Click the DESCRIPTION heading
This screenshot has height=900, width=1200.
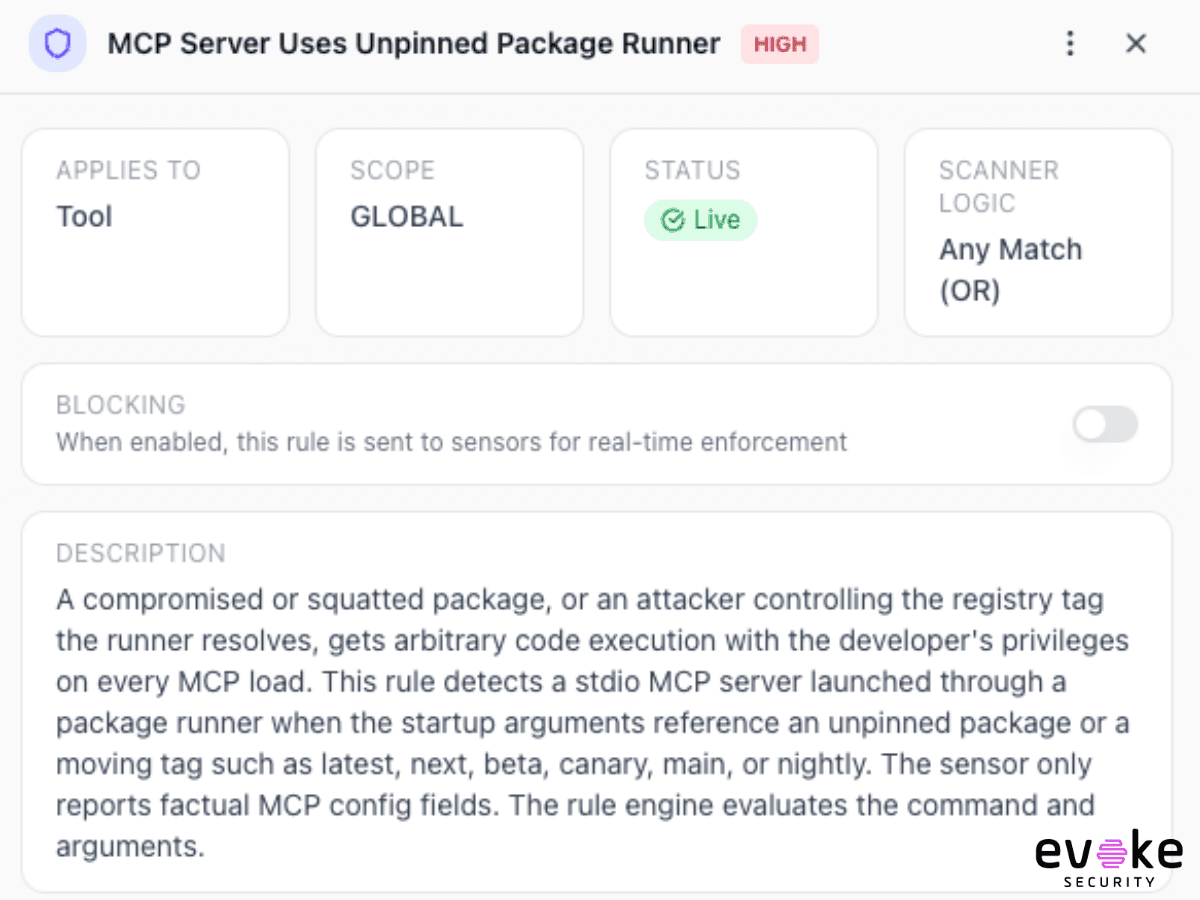[x=141, y=553]
